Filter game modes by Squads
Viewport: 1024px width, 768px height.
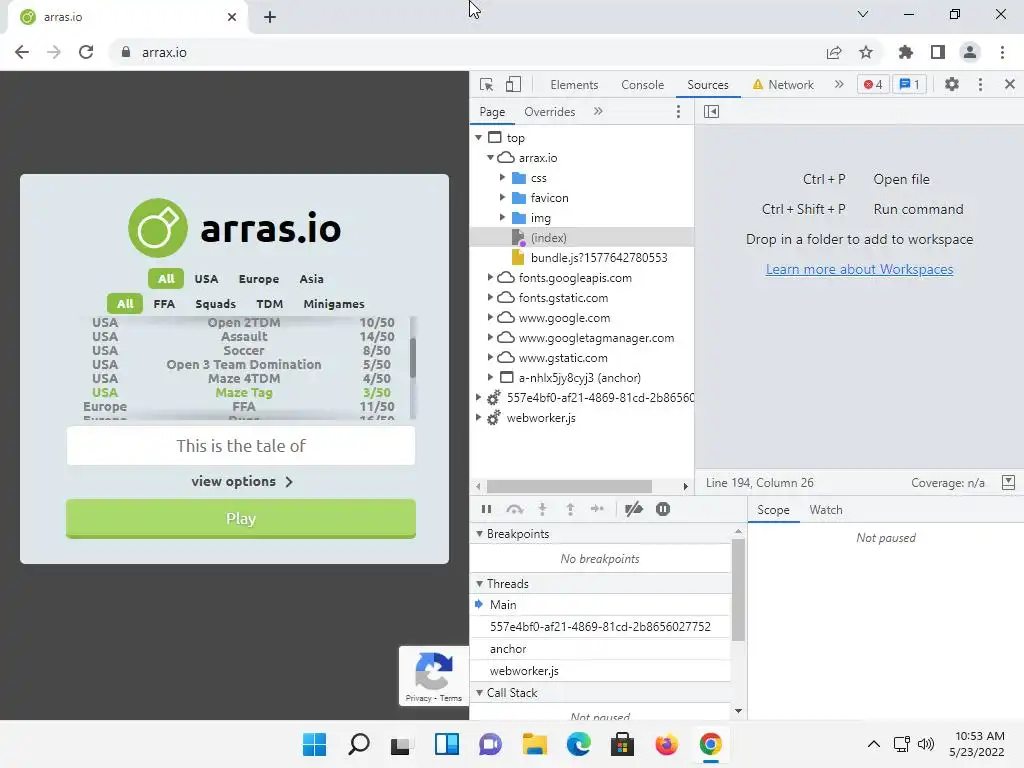pyautogui.click(x=216, y=304)
